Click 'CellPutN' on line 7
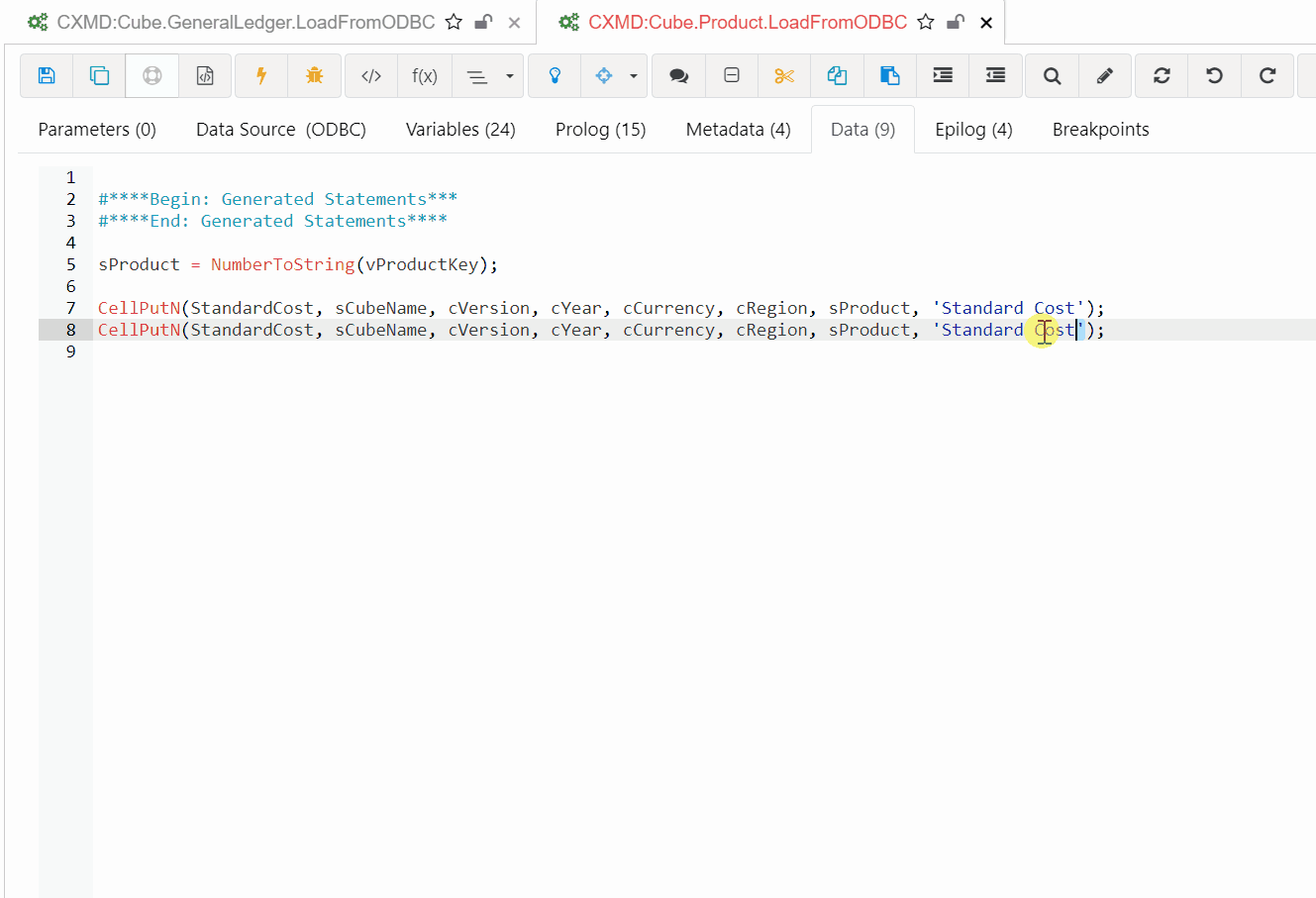The height and width of the screenshot is (898, 1316). click(x=139, y=308)
